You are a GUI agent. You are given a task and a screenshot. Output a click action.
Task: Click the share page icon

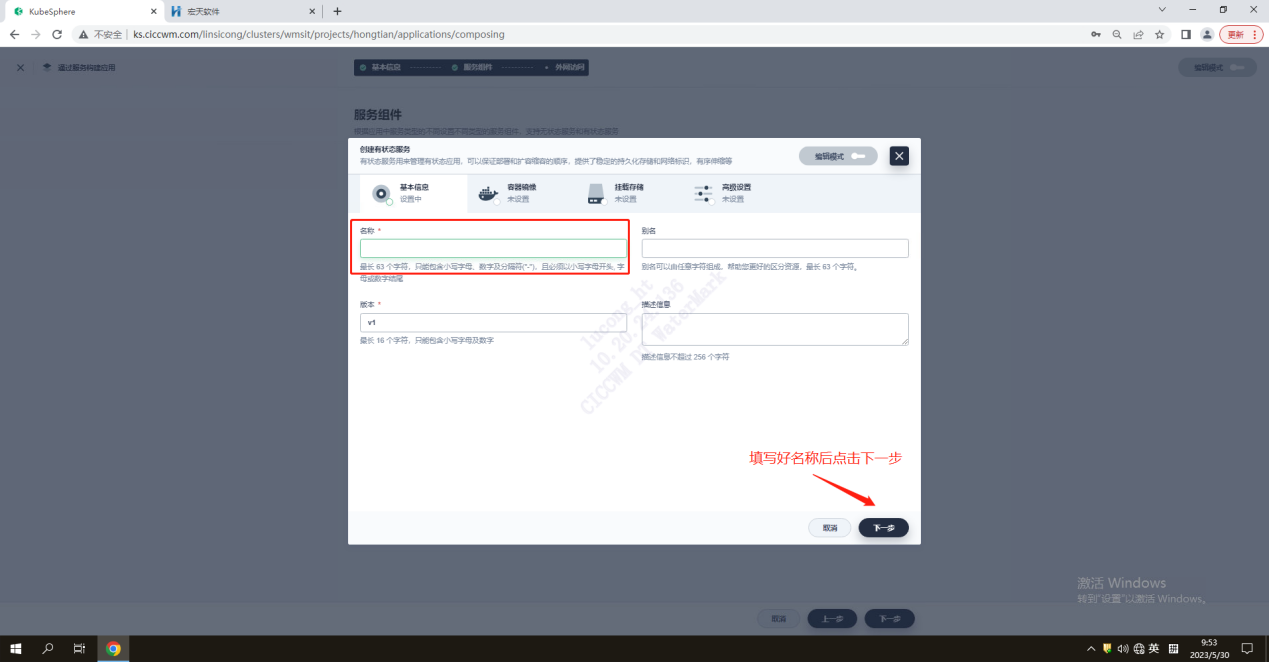click(1138, 34)
